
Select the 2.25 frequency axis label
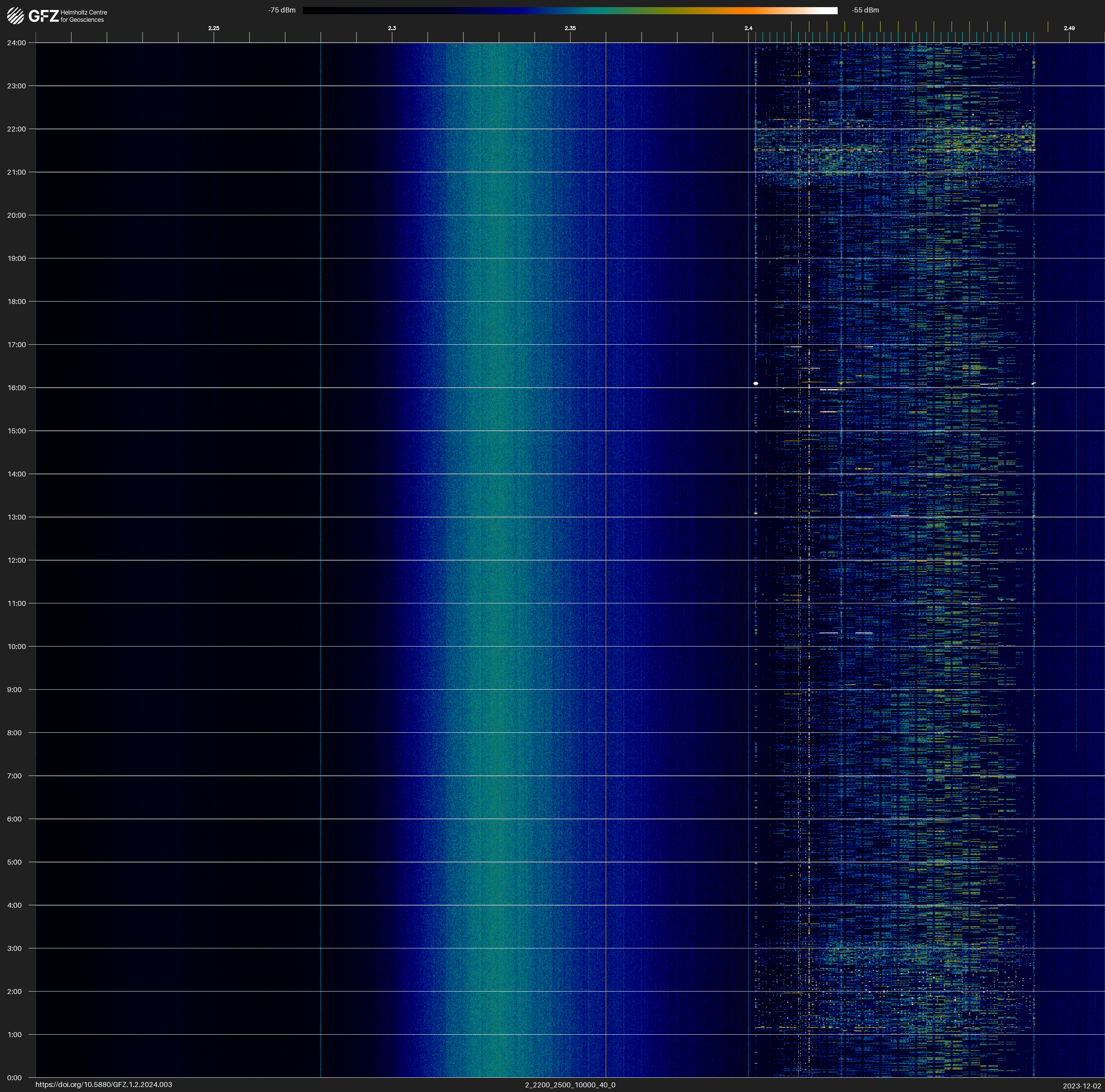tap(213, 28)
